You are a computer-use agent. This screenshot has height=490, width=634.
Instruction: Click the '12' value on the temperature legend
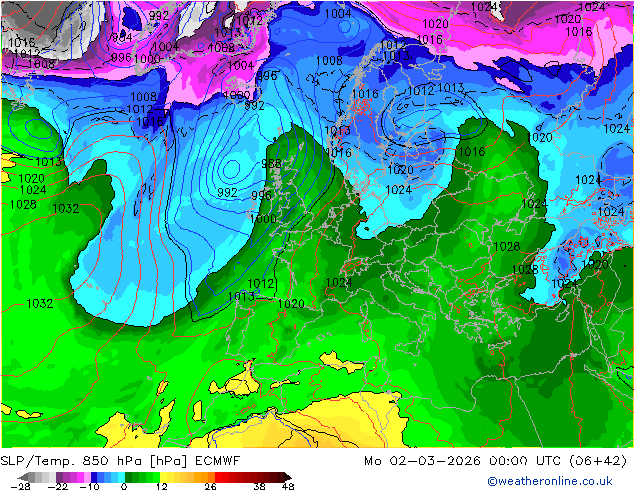pyautogui.click(x=162, y=486)
